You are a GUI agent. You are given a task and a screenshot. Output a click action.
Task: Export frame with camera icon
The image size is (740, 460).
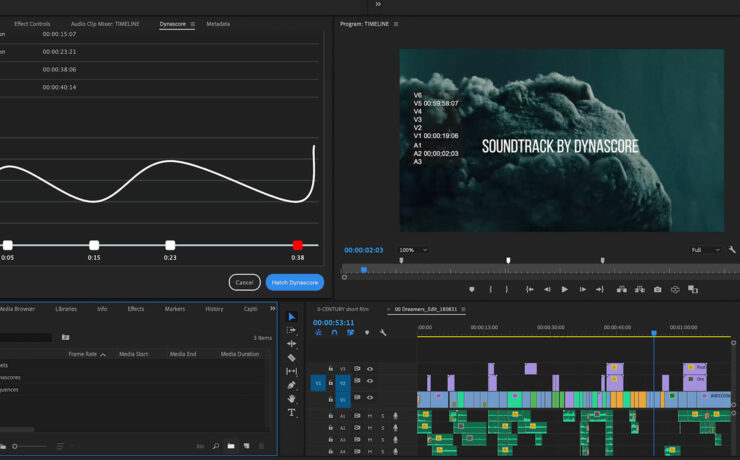tap(657, 290)
